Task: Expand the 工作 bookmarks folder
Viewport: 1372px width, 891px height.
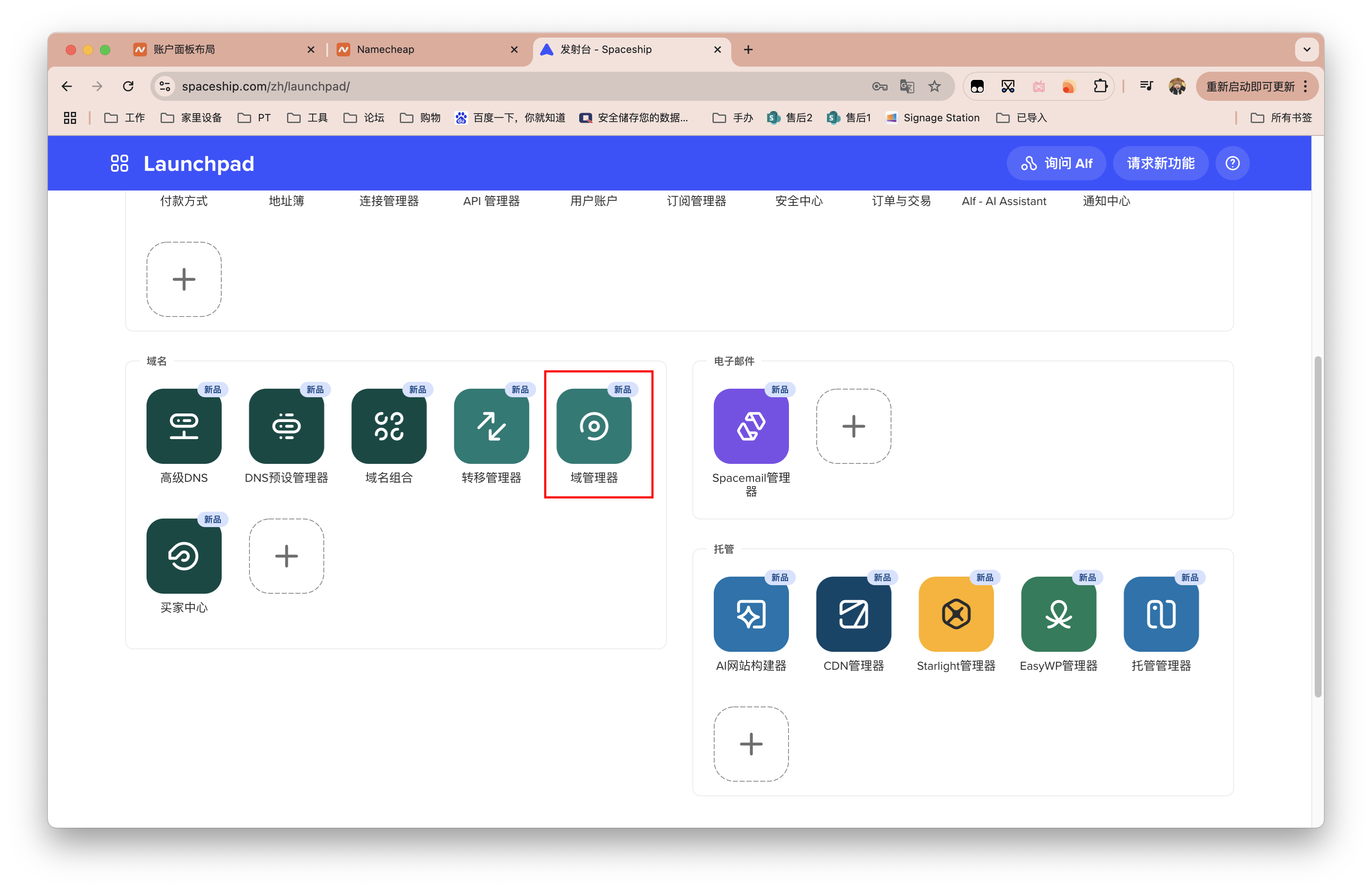Action: click(x=125, y=117)
